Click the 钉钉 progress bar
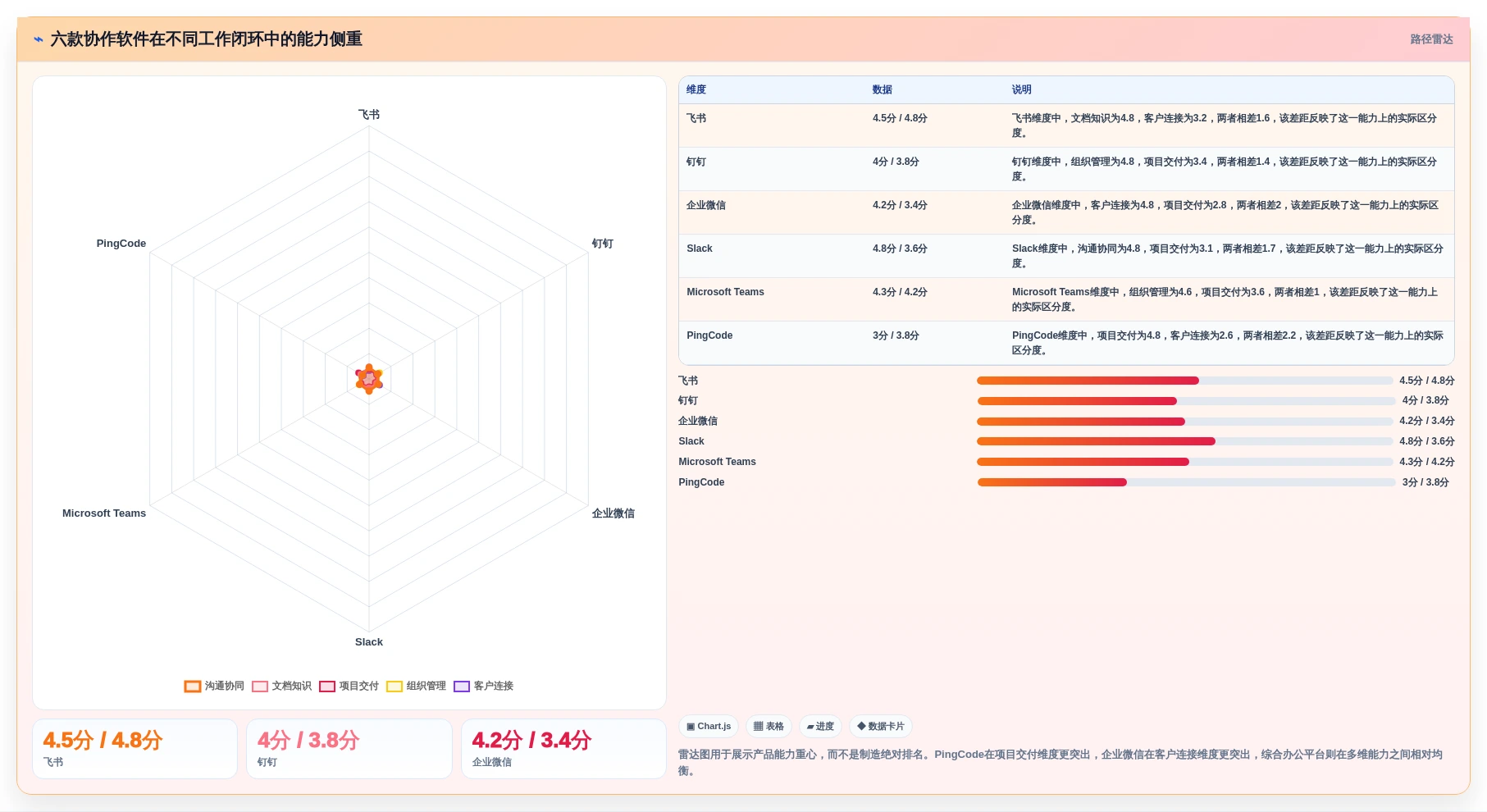 (x=1186, y=401)
